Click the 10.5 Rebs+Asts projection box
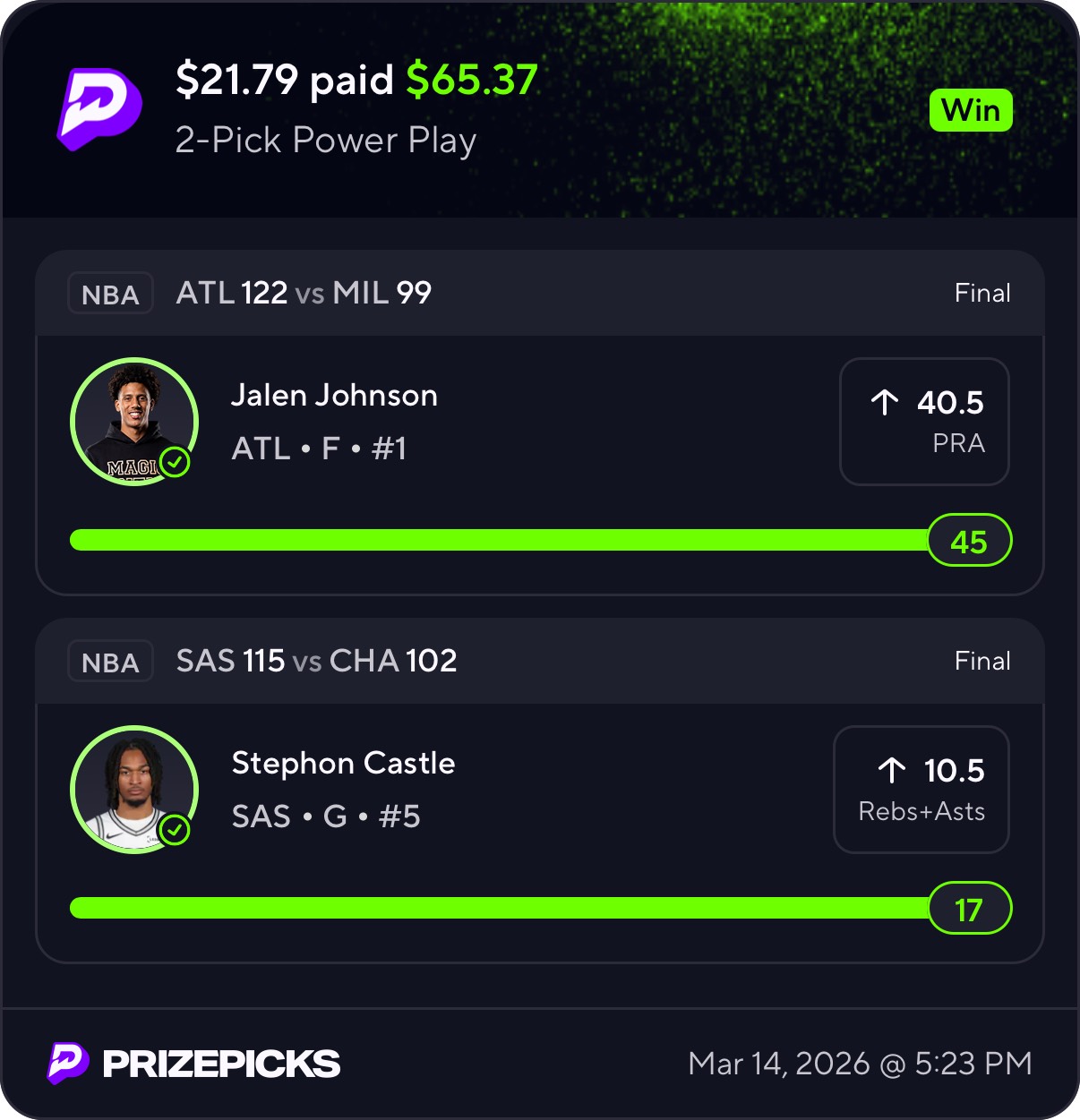 [x=921, y=790]
